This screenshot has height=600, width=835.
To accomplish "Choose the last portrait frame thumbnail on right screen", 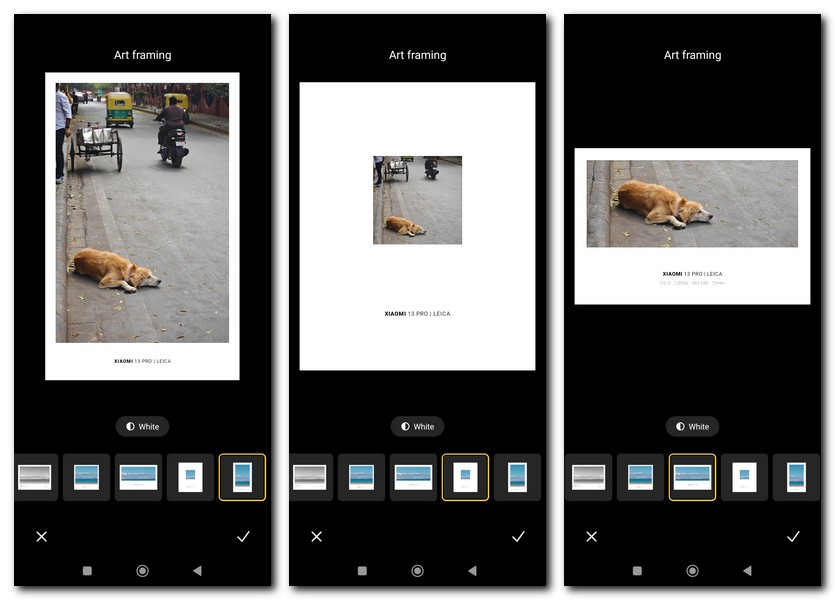I will 796,477.
